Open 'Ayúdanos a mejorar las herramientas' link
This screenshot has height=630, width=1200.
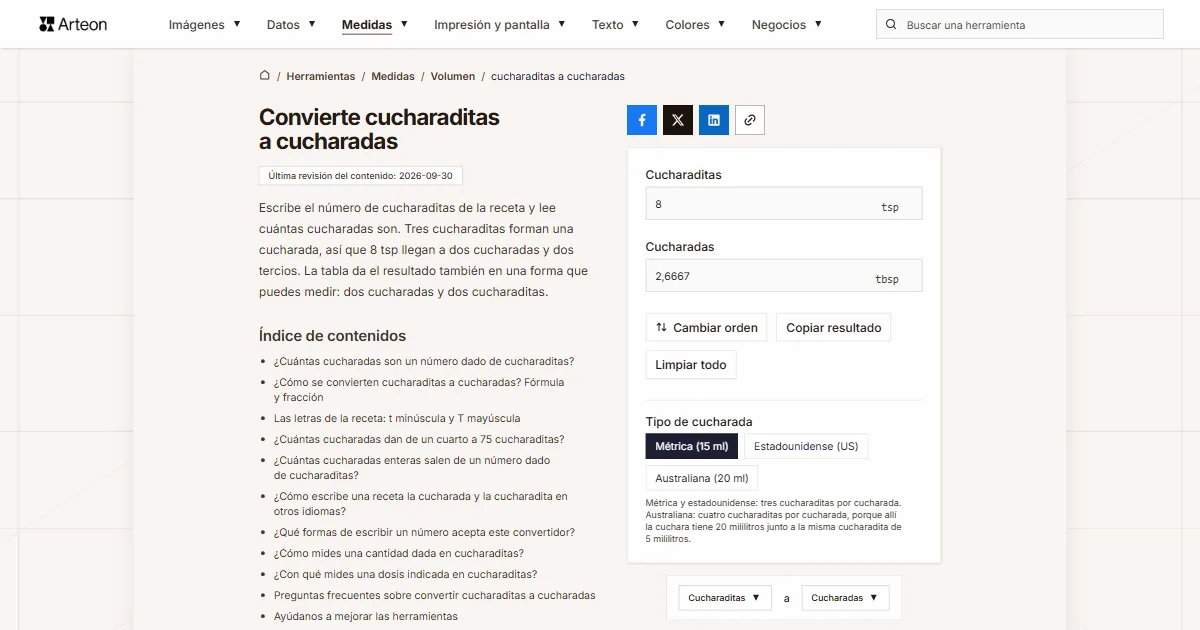tap(366, 616)
